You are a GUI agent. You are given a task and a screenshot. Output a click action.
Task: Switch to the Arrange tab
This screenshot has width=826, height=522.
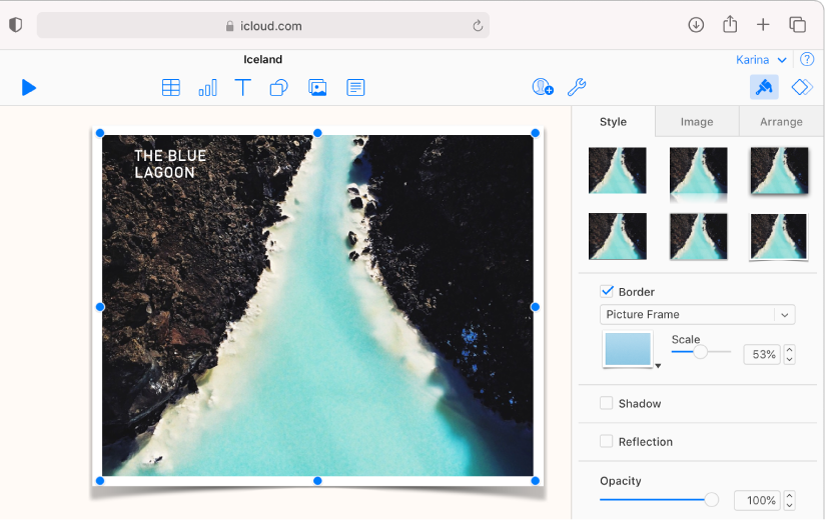pos(781,122)
